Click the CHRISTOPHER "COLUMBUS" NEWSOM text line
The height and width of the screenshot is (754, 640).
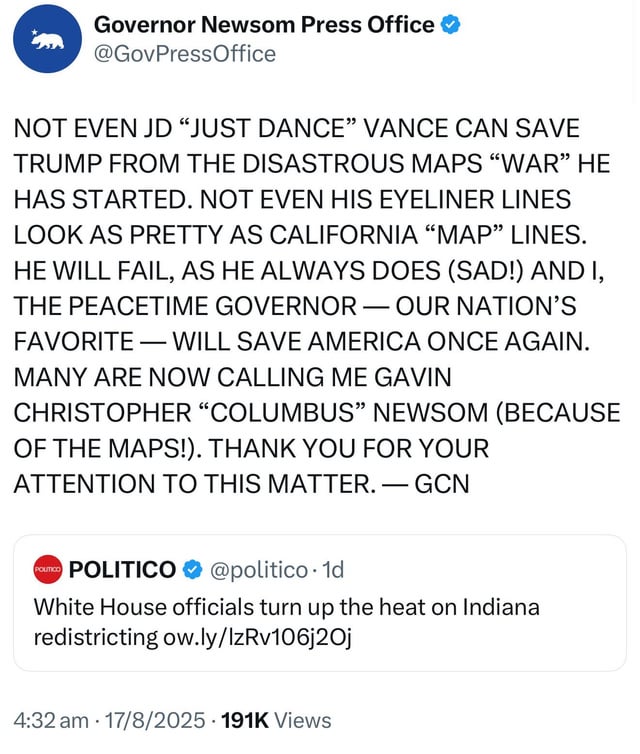pos(316,412)
